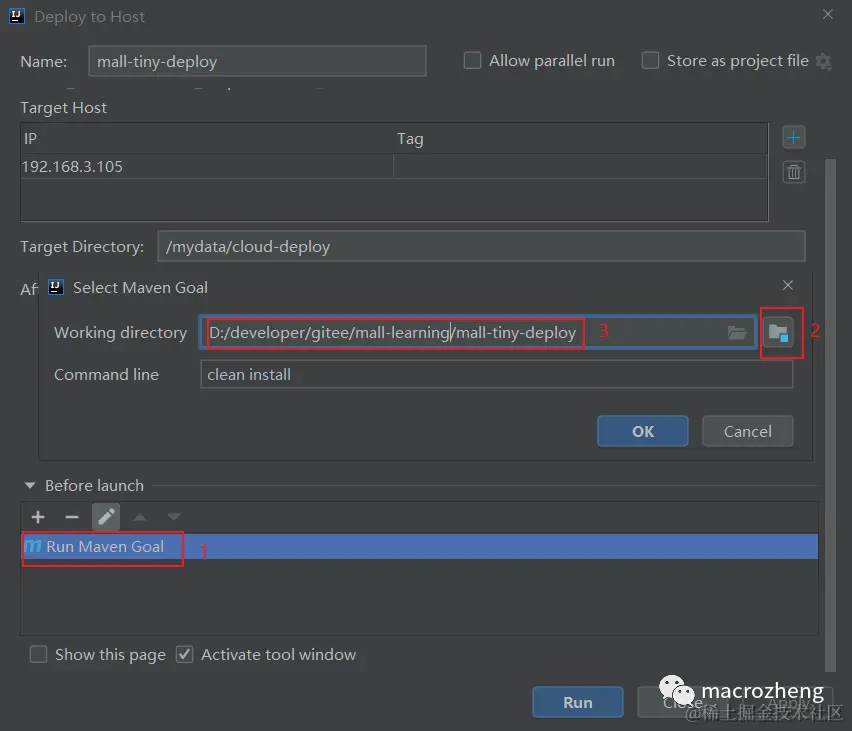The width and height of the screenshot is (852, 731).
Task: Click the Command line field
Action: click(496, 374)
